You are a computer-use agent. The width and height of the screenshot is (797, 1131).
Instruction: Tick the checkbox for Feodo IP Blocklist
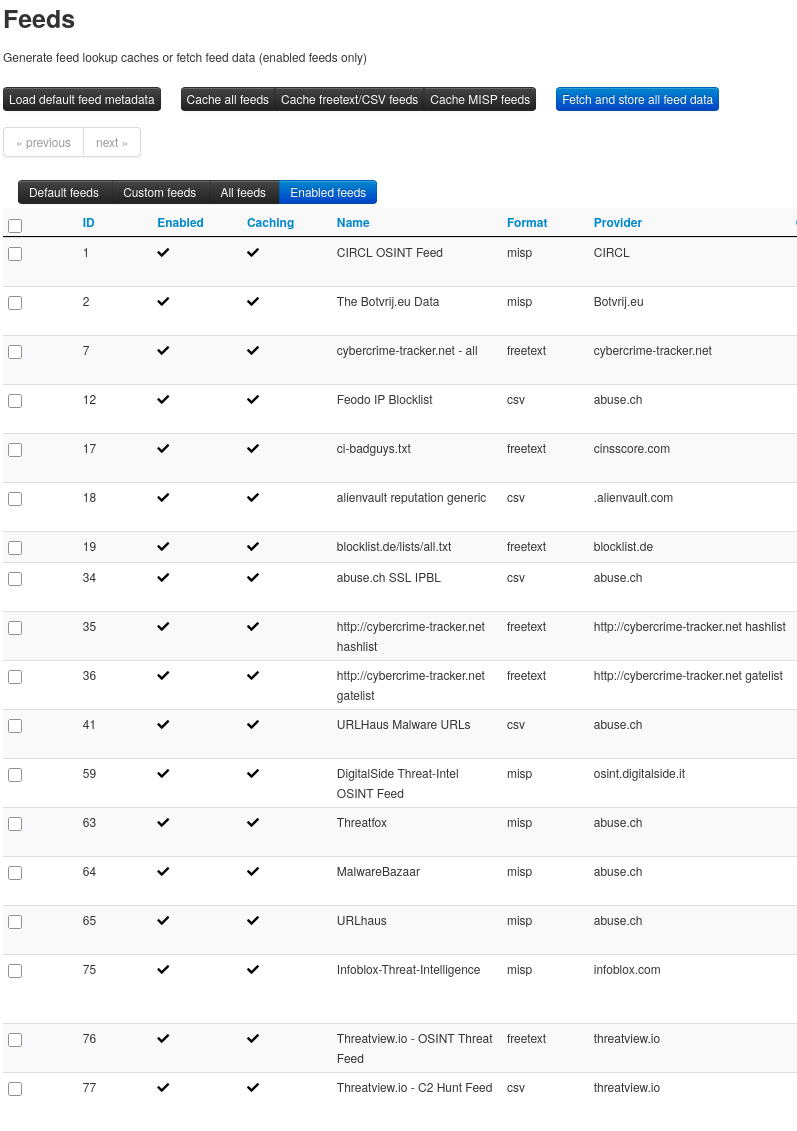pos(15,401)
